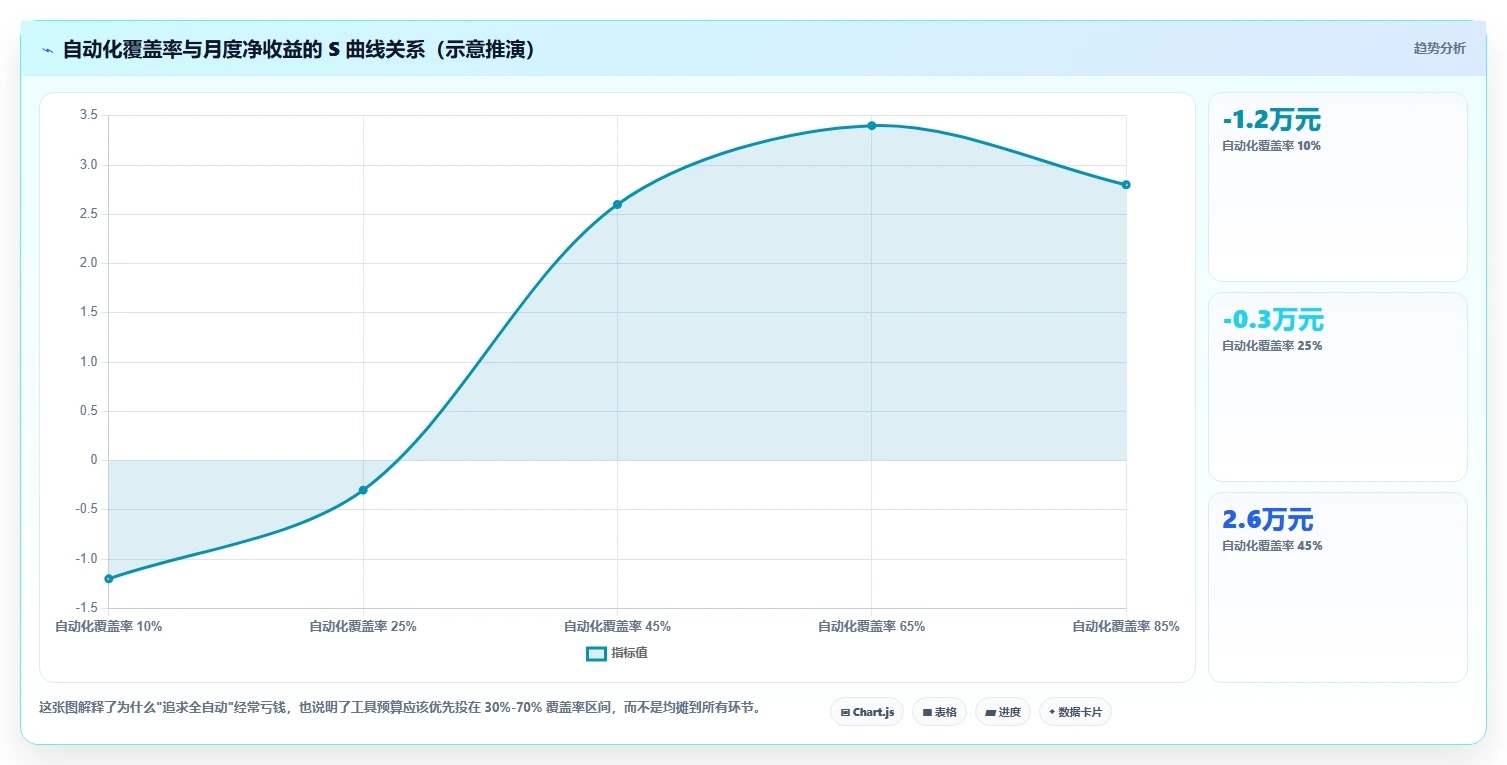Screen dimensions: 1507x765
Task: Select the 进度 tag chip
Action: (x=1003, y=712)
